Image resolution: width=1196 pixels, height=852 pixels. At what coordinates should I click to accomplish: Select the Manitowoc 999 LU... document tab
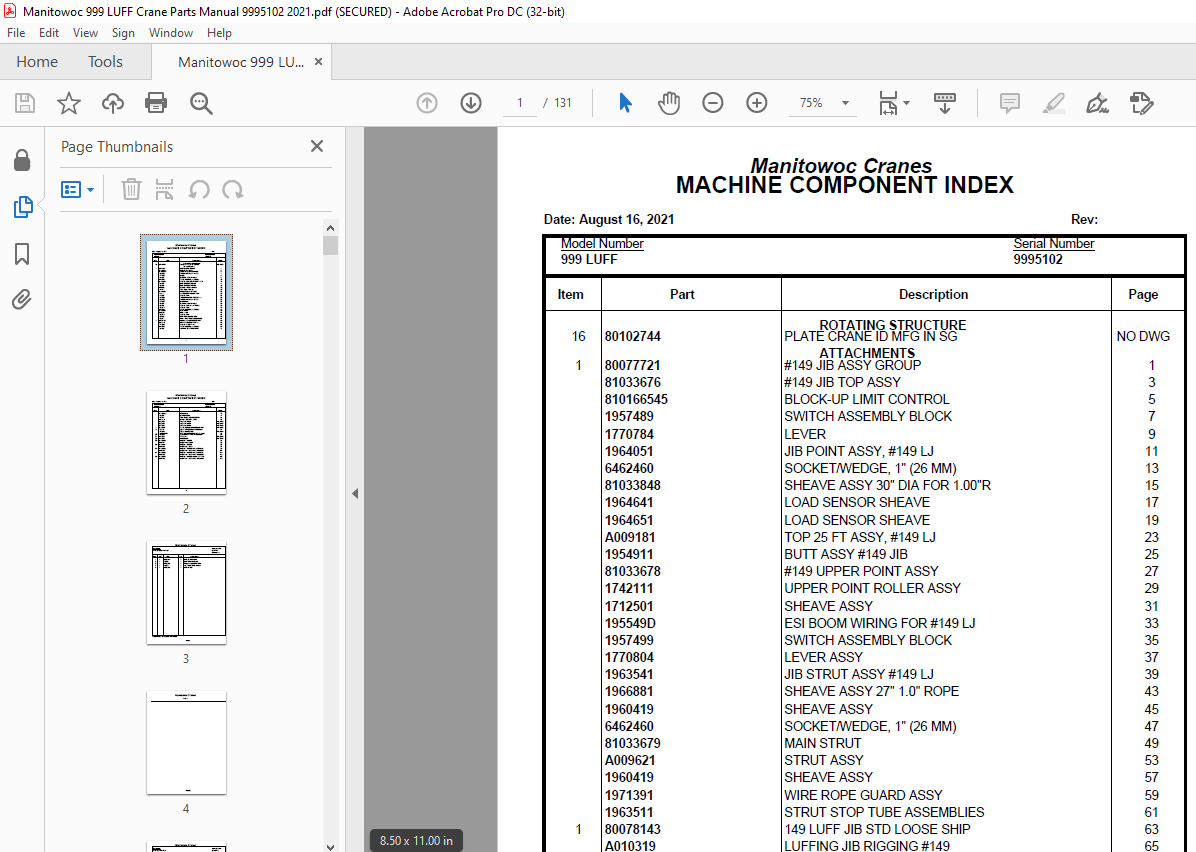[x=241, y=62]
